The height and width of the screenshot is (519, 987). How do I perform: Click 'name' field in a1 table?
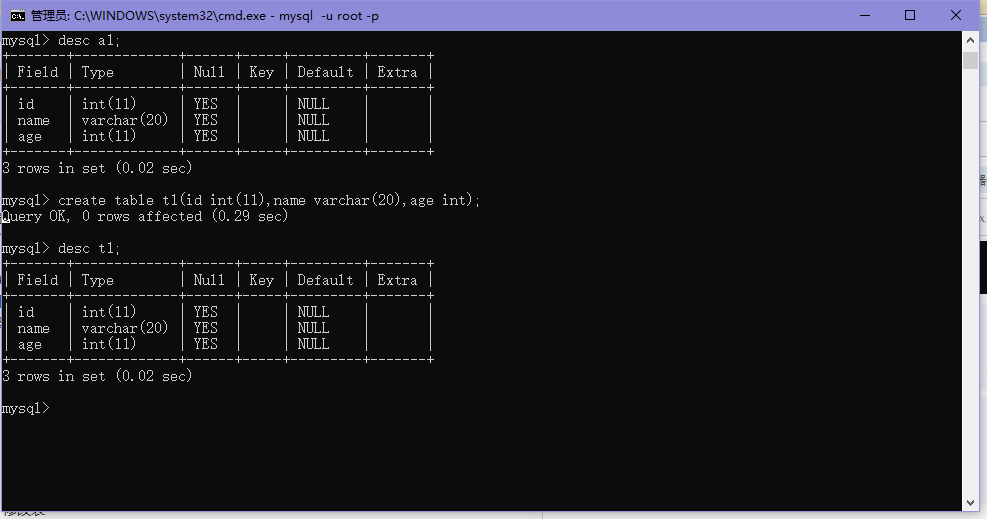click(33, 120)
